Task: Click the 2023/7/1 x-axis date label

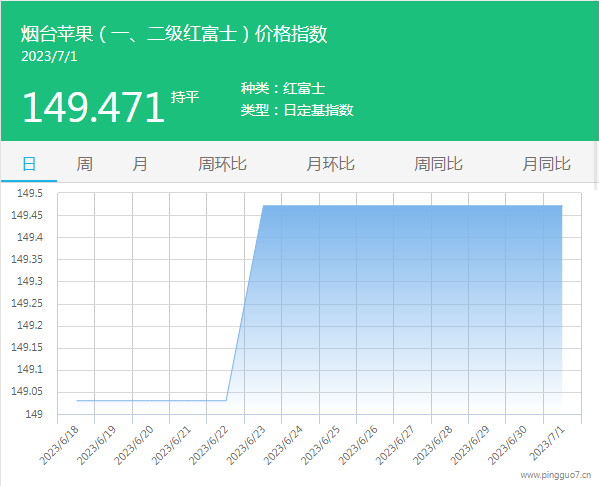Action: click(547, 443)
